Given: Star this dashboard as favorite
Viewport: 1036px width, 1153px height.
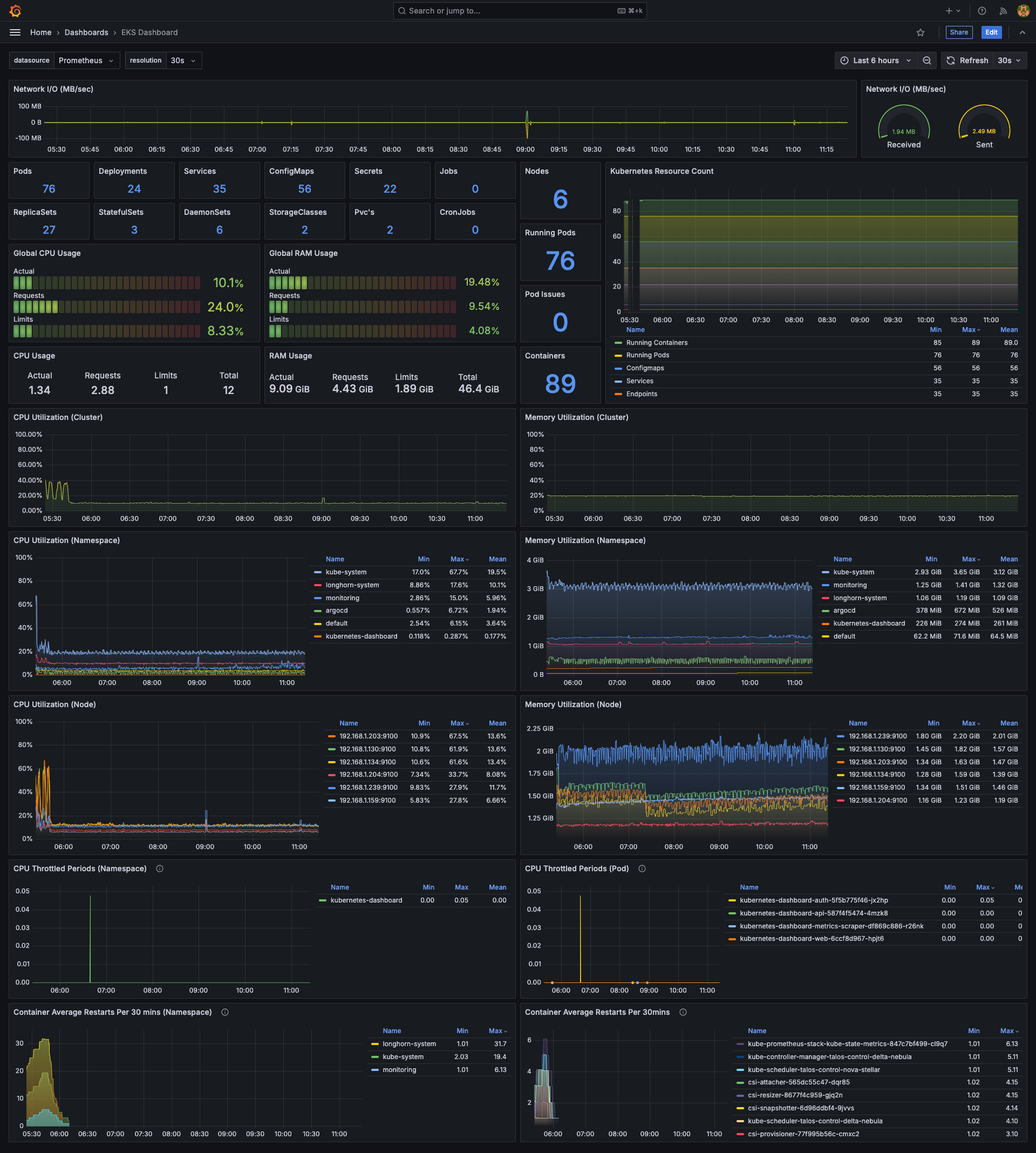Looking at the screenshot, I should [x=921, y=32].
